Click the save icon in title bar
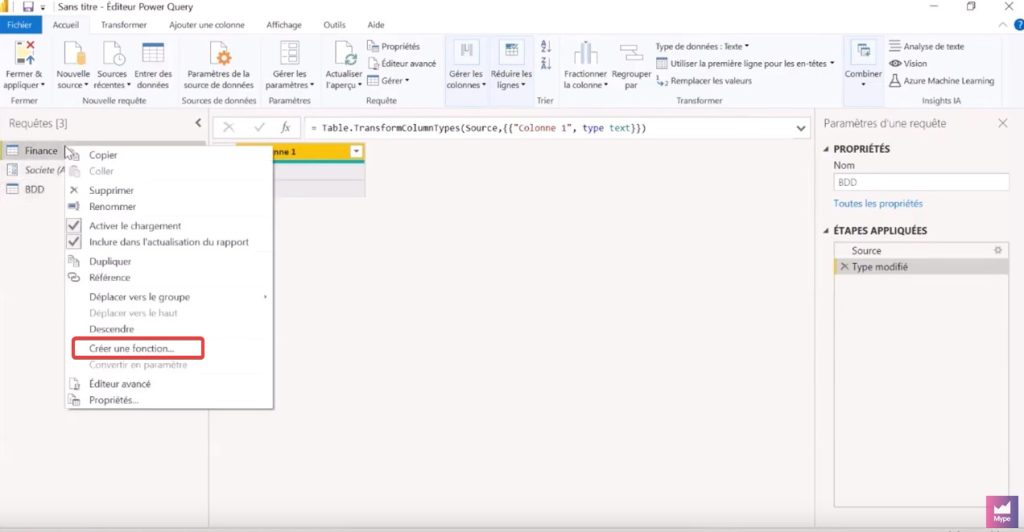The width and height of the screenshot is (1024, 532). coord(28,7)
